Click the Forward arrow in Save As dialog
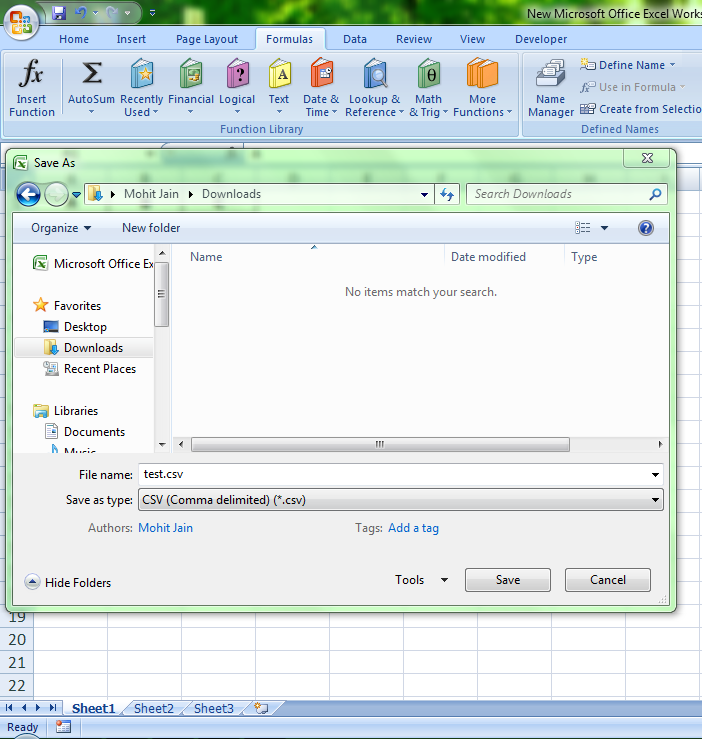702x739 pixels. tap(56, 194)
